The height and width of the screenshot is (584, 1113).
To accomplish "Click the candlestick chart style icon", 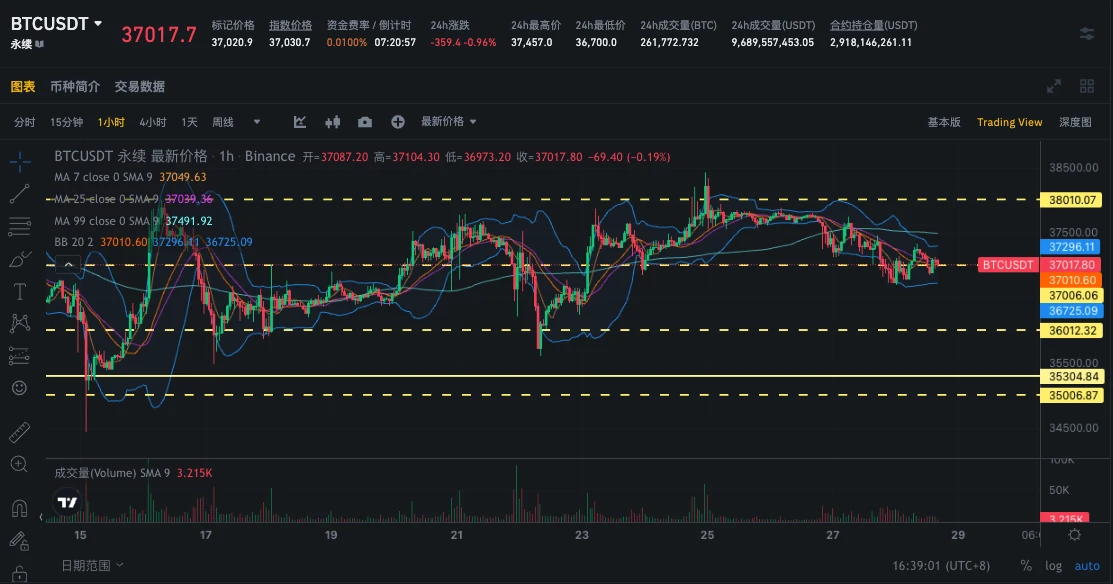I will point(333,122).
